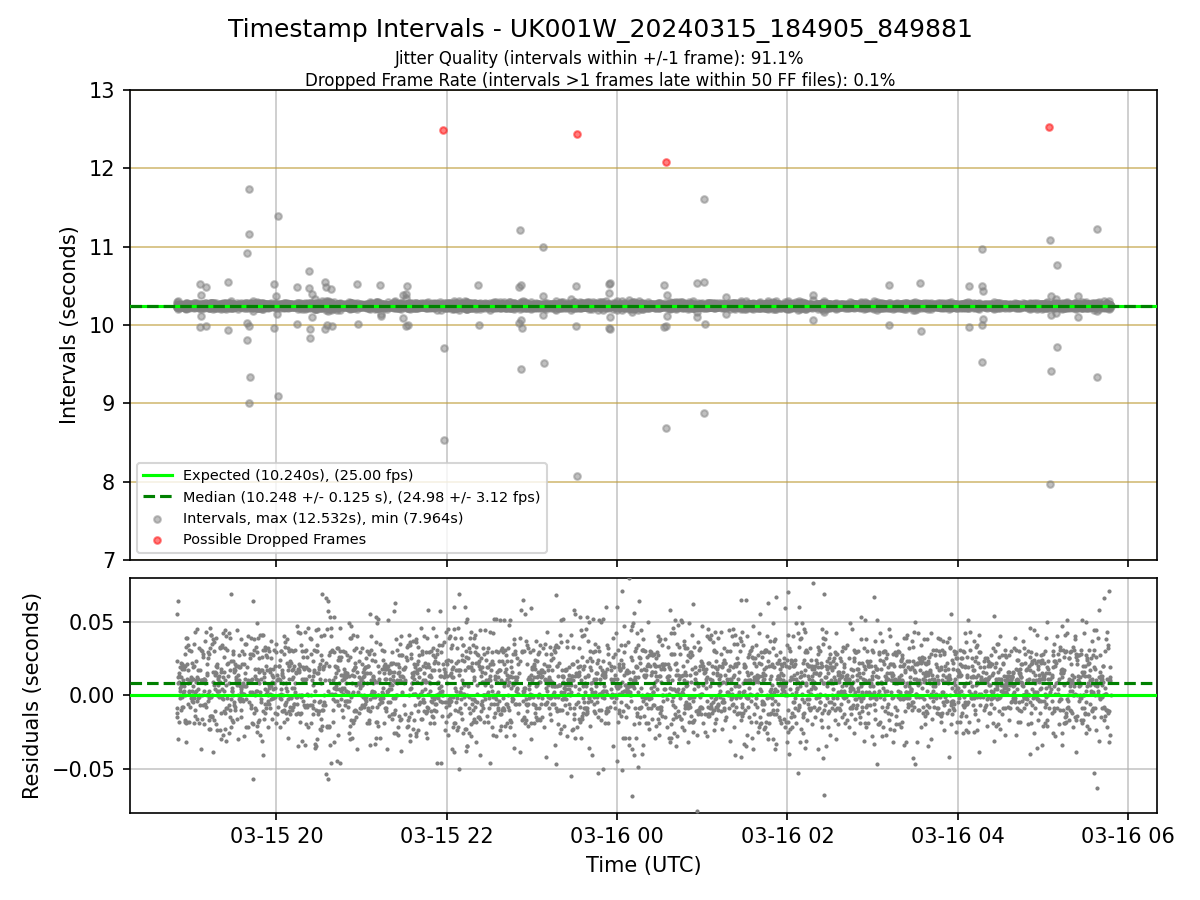1200x900 pixels.
Task: Click the x-axis tick label '03-16 04'
Action: [x=958, y=836]
